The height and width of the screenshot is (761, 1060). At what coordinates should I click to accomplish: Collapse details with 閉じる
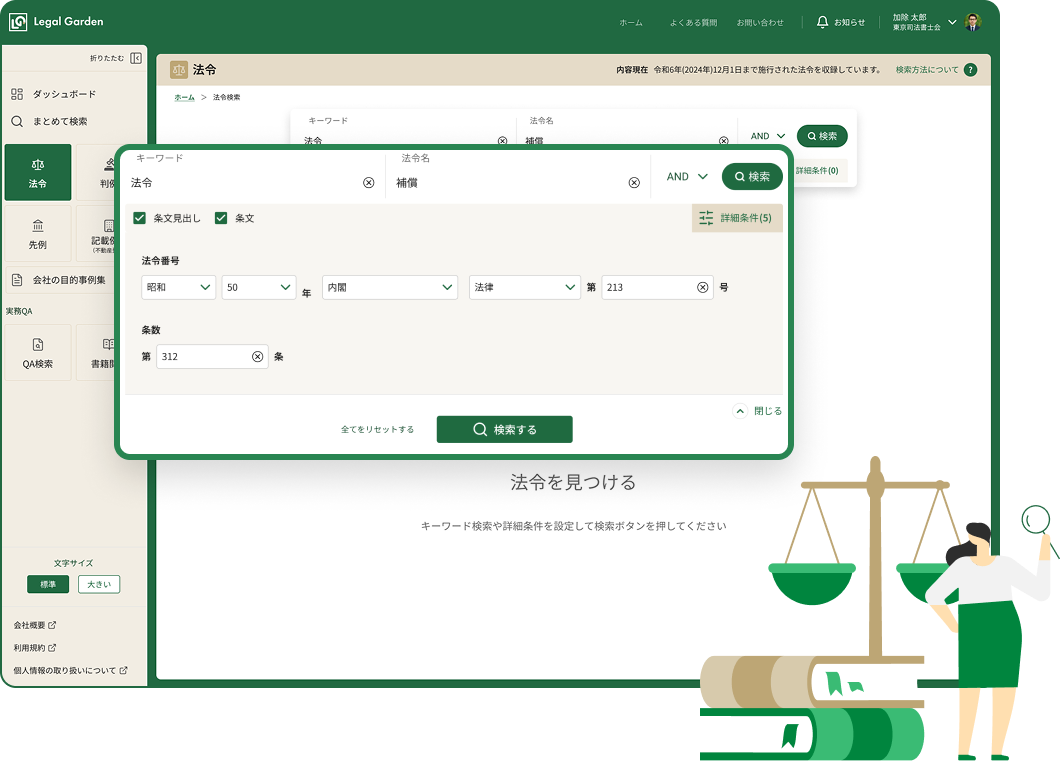pyautogui.click(x=758, y=411)
